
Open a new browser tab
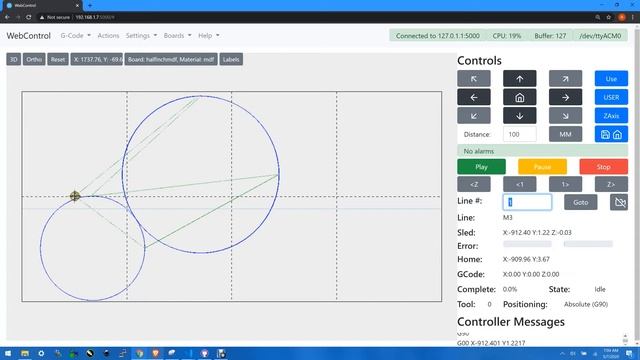[x=90, y=5]
